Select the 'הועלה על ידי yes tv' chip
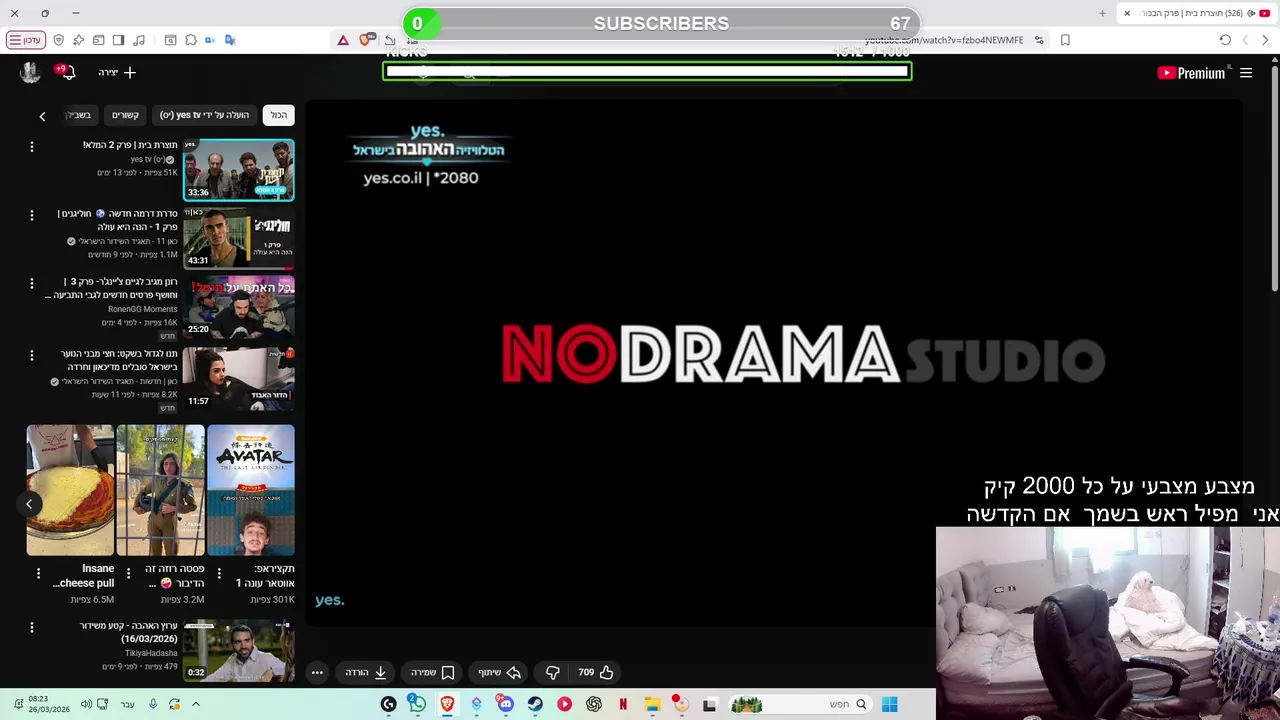This screenshot has height=720, width=1280. (205, 115)
